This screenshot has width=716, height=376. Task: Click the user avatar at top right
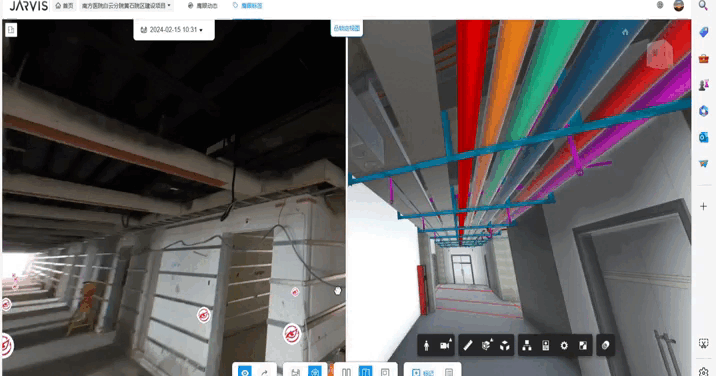(x=679, y=5)
